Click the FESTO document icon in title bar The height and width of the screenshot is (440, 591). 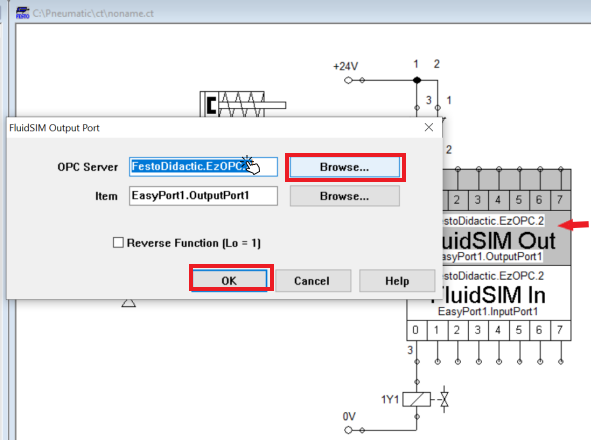pyautogui.click(x=22, y=13)
